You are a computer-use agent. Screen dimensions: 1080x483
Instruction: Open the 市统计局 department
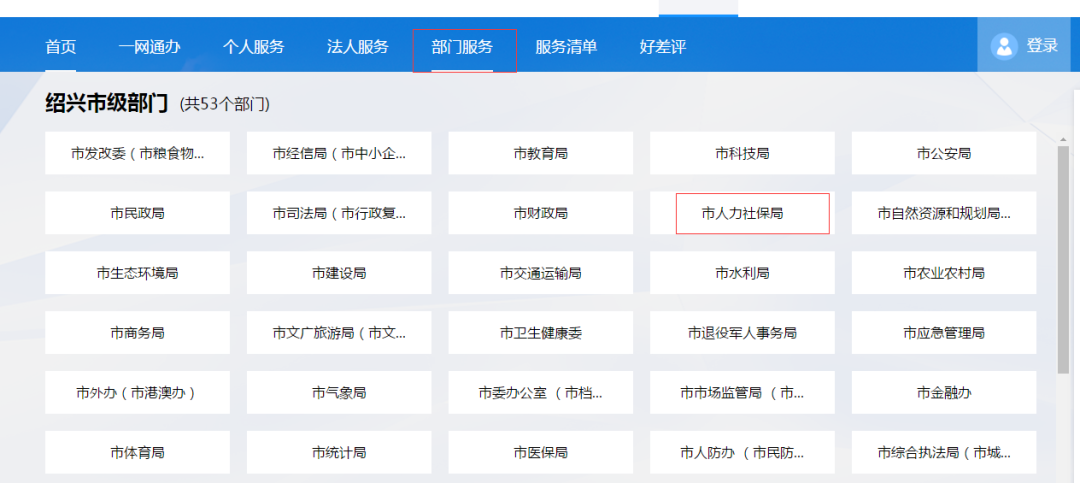340,453
